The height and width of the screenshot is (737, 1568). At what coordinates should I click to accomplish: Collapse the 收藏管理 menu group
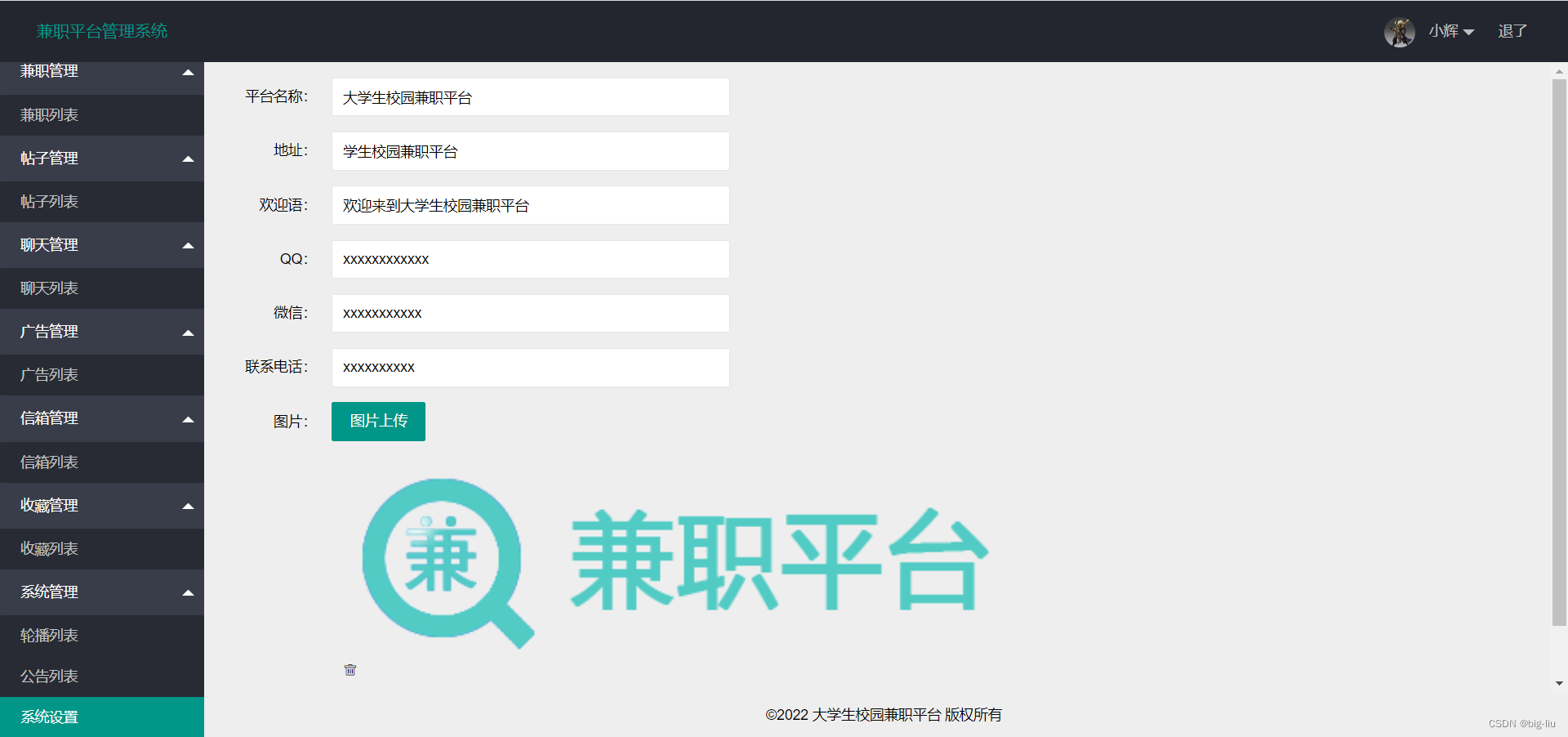pos(102,506)
